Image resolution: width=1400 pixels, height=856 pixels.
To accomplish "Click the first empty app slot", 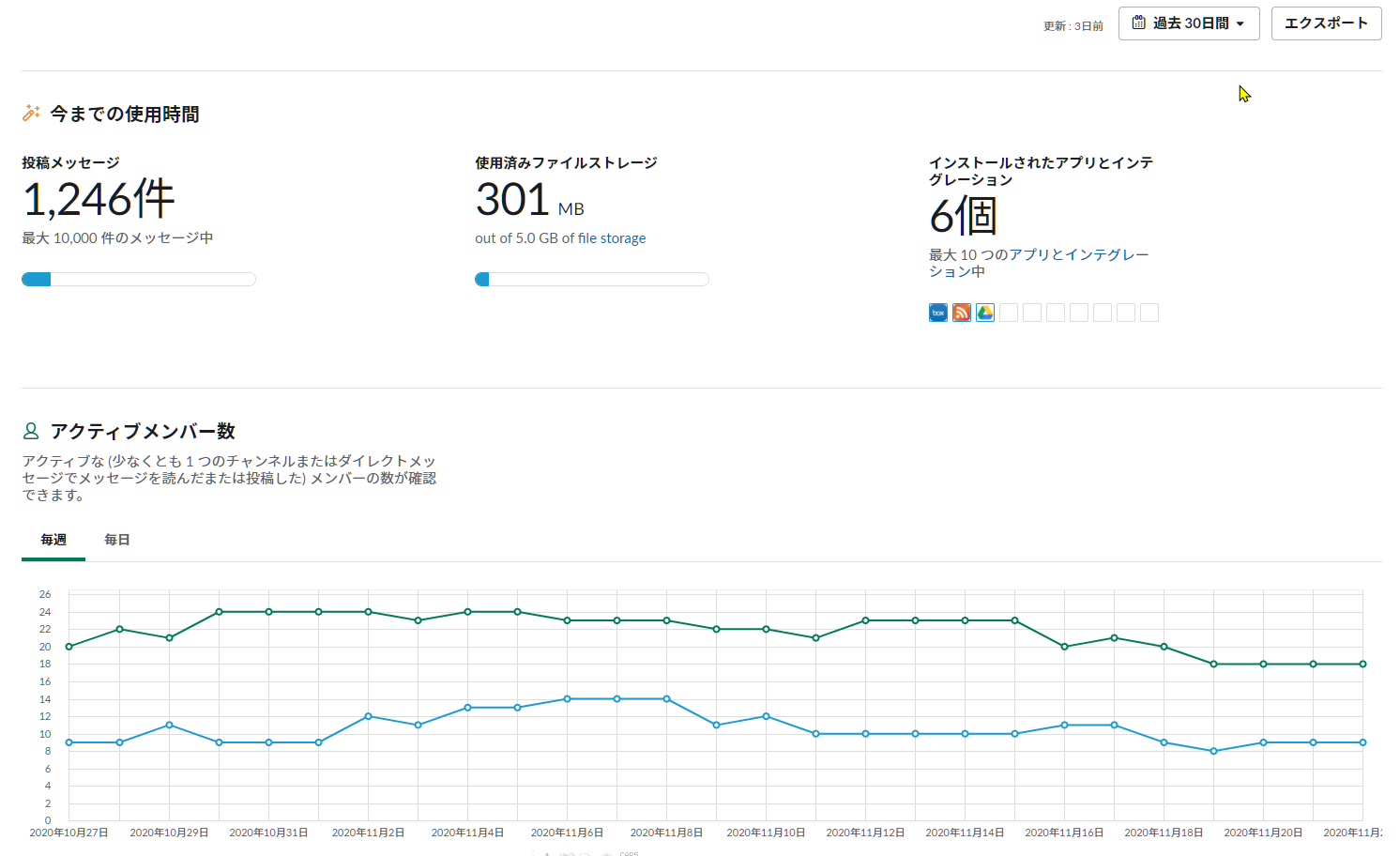I will coord(1009,313).
